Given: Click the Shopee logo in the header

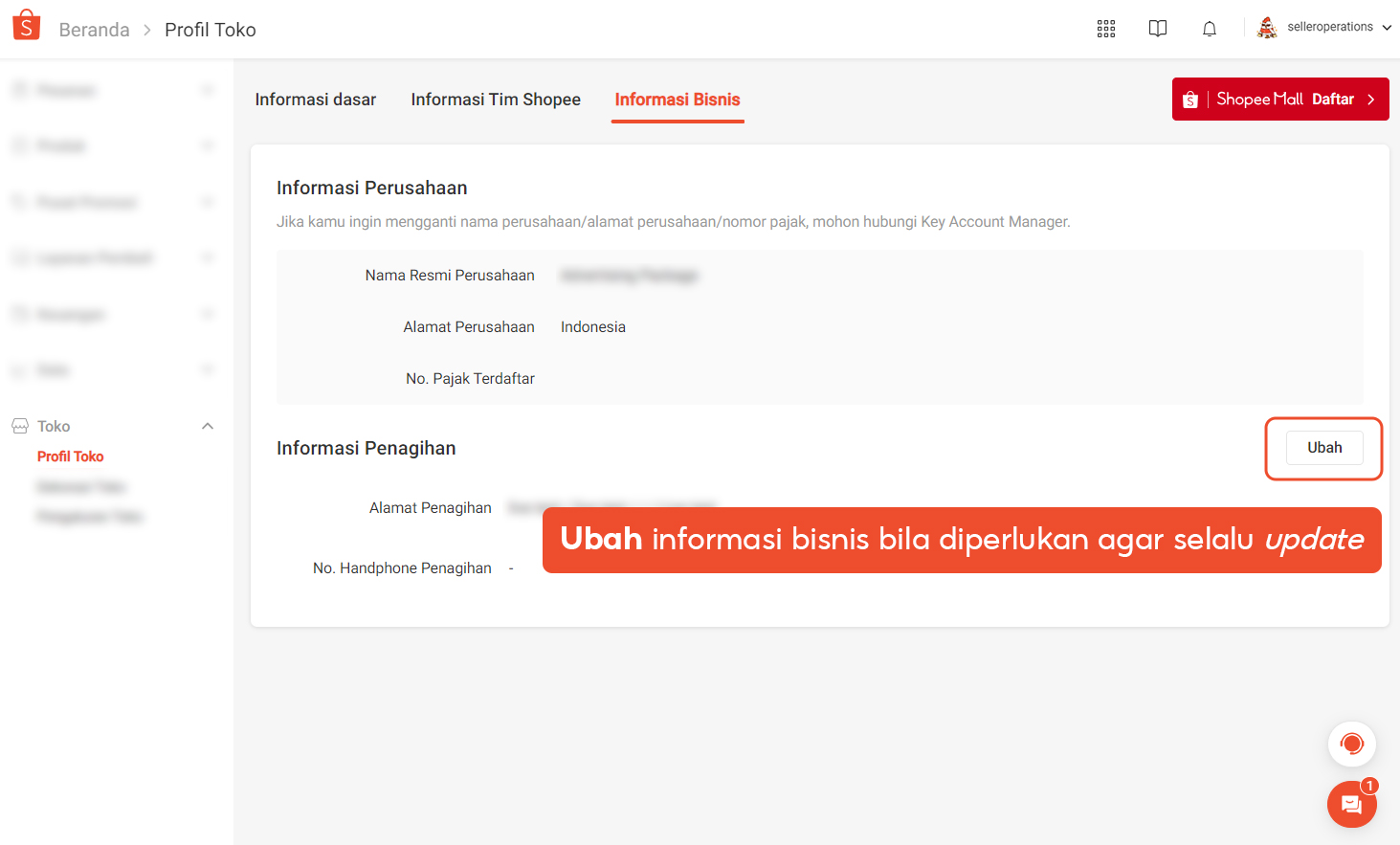Looking at the screenshot, I should (x=27, y=26).
